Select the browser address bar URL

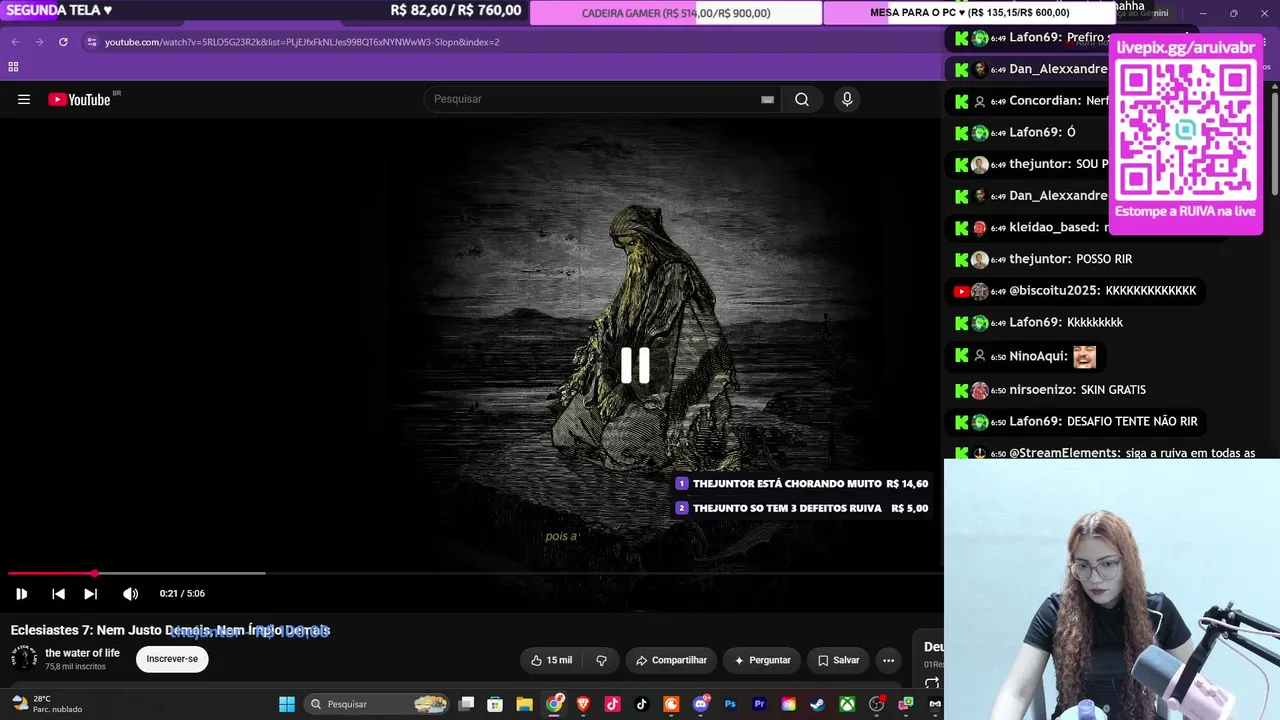tap(302, 42)
